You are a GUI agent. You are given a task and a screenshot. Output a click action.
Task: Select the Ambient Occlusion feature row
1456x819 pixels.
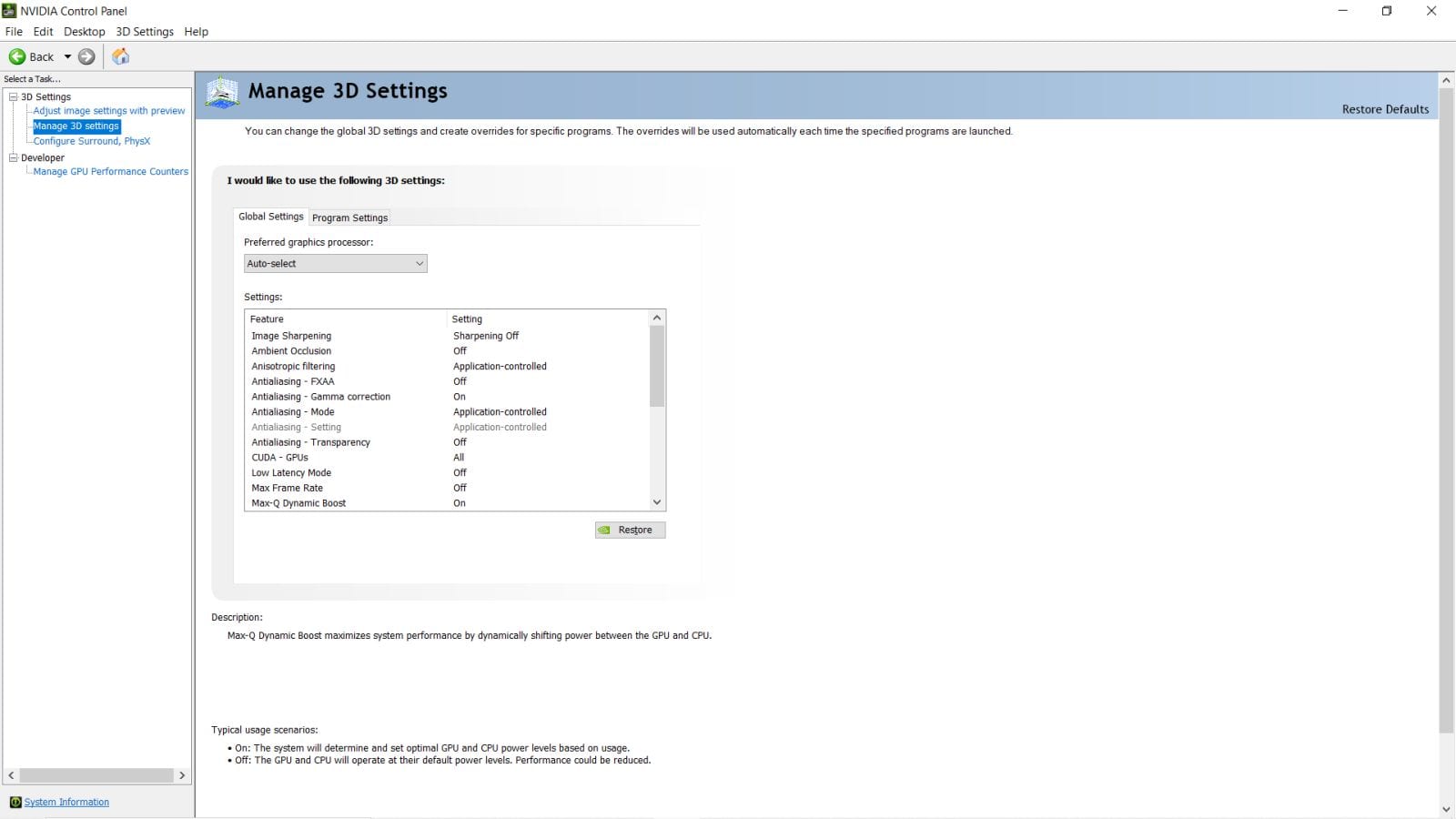[448, 351]
